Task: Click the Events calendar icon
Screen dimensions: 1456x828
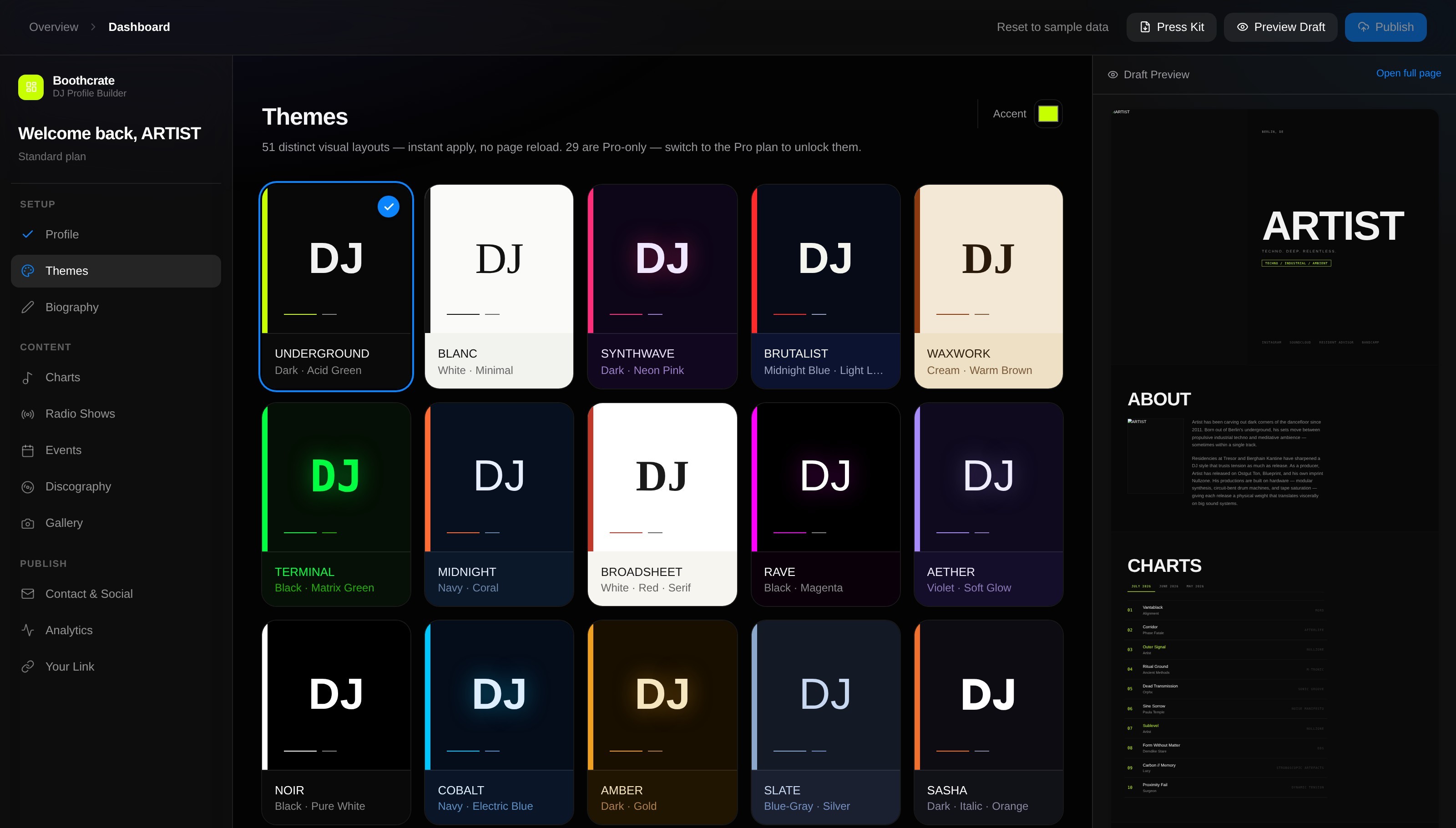Action: [27, 450]
